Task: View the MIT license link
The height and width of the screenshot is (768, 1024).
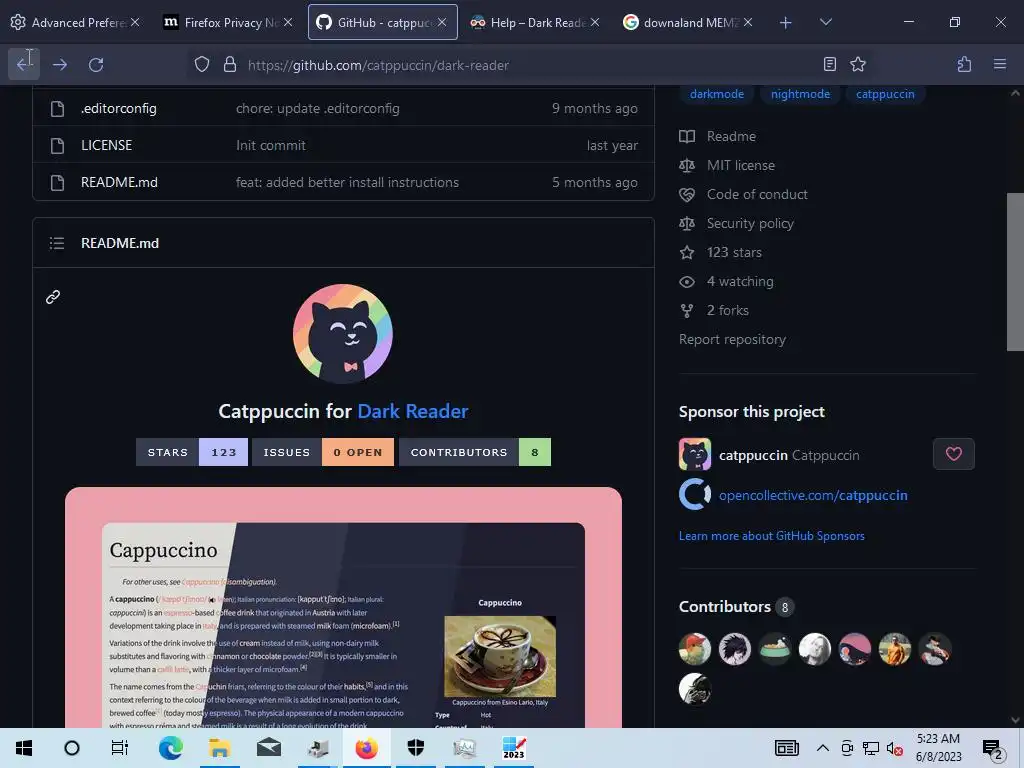Action: [x=741, y=165]
